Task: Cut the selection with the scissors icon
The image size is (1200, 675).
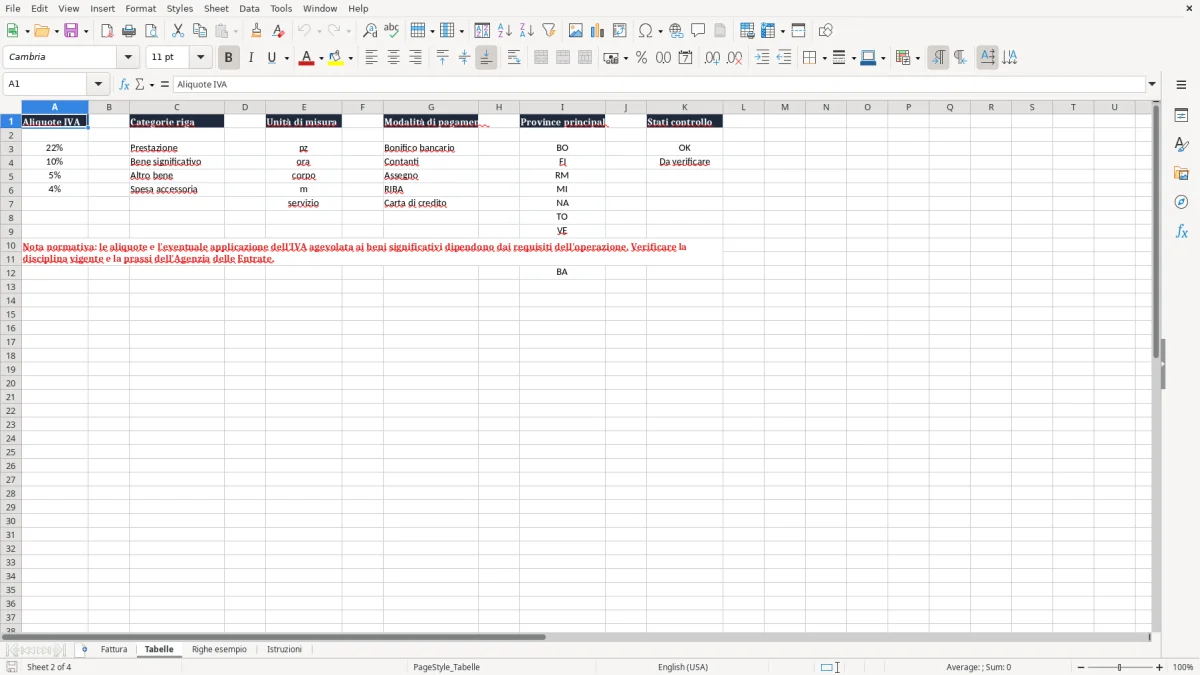Action: point(178,31)
